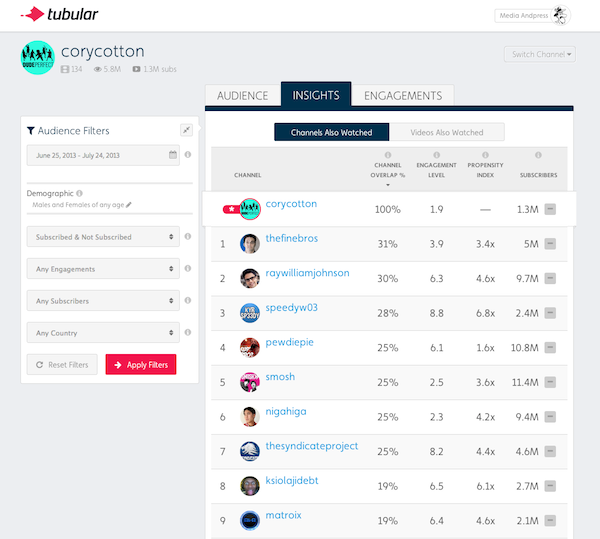Click info icon beside date range field
Screen dimensions: 600x539
(188, 155)
